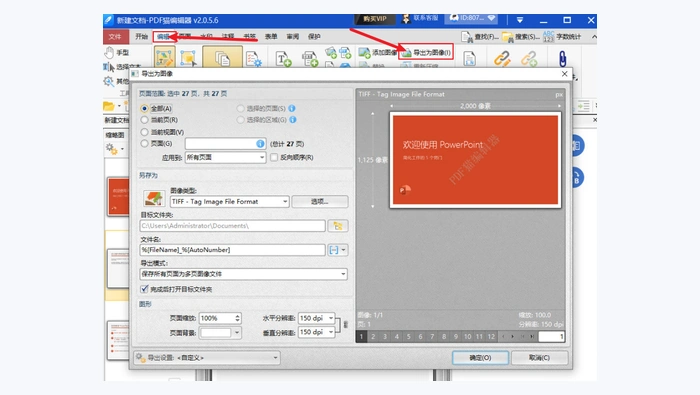The height and width of the screenshot is (395, 700).
Task: Click the page range input field
Action: pyautogui.click(x=225, y=143)
